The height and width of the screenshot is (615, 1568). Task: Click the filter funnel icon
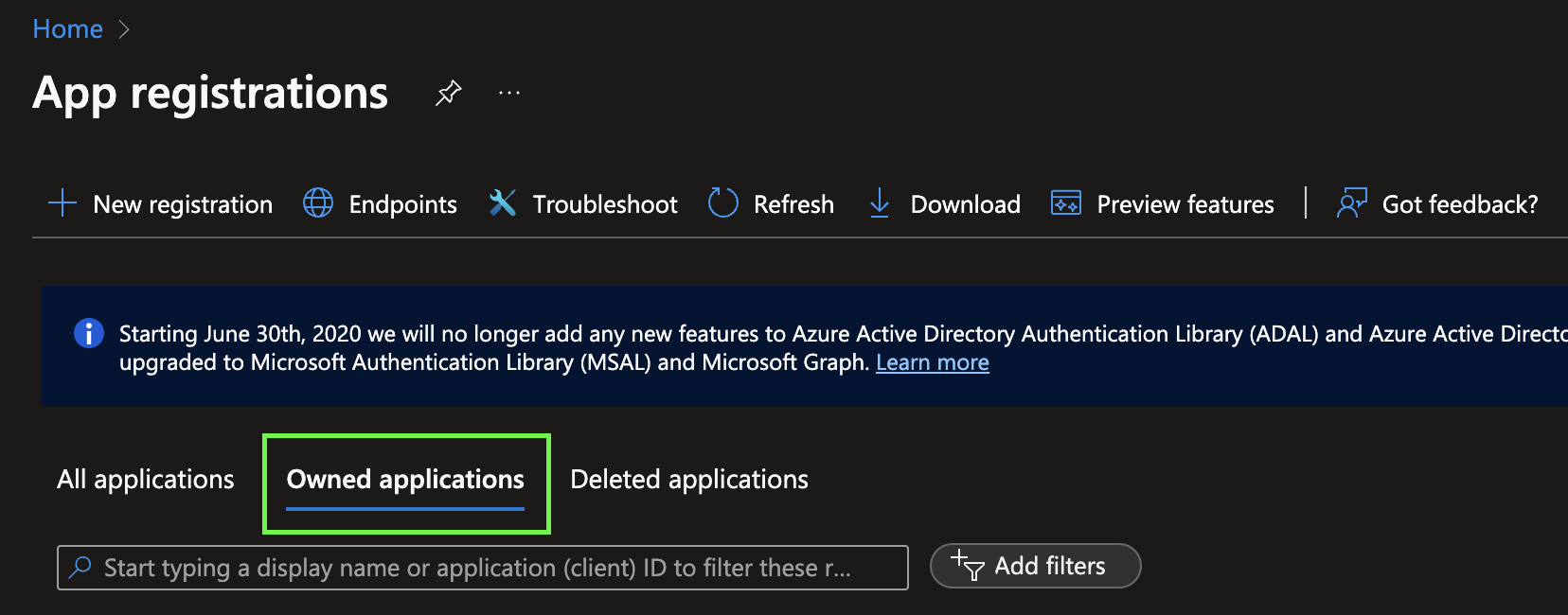(x=968, y=565)
